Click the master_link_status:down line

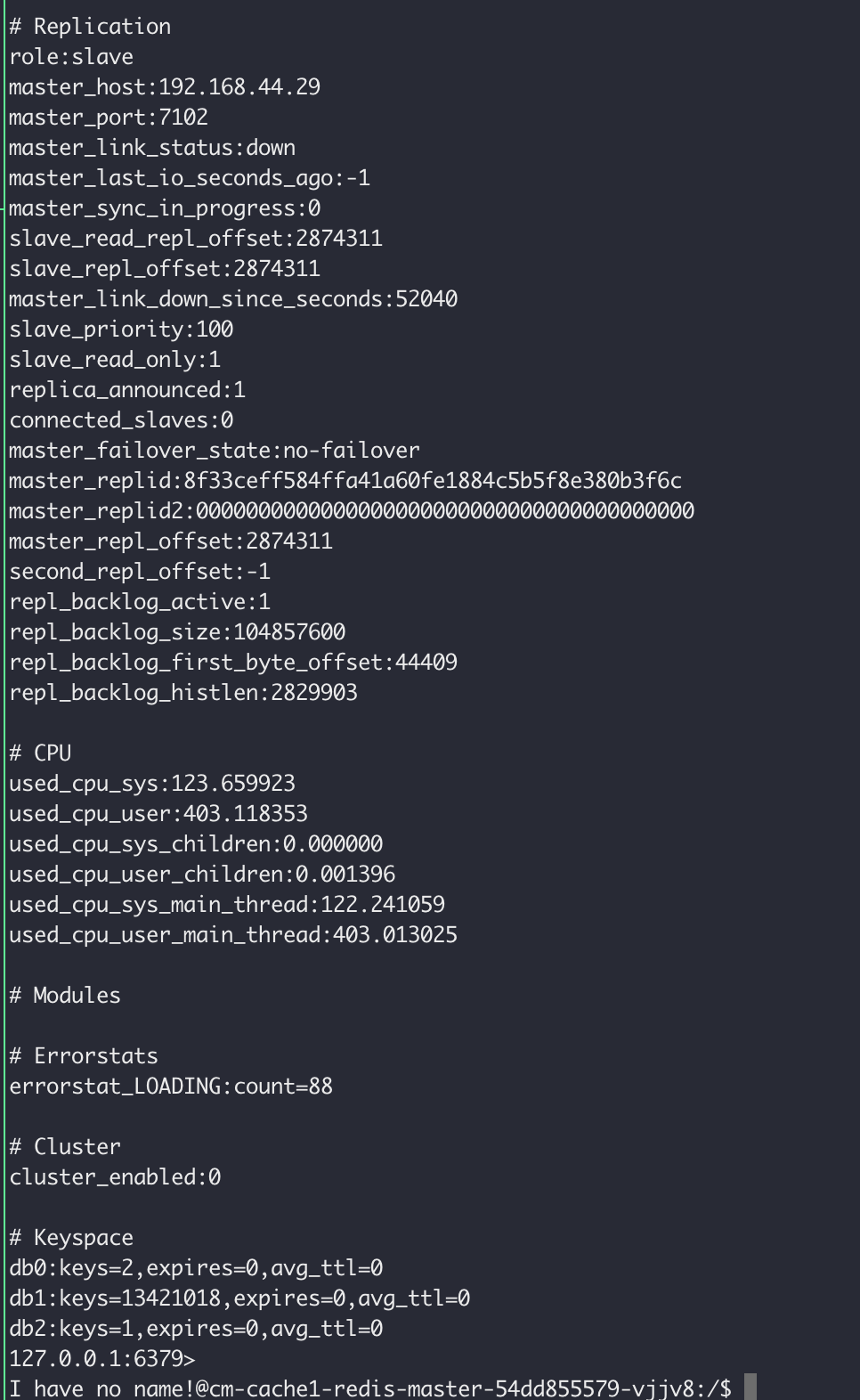[x=152, y=148]
